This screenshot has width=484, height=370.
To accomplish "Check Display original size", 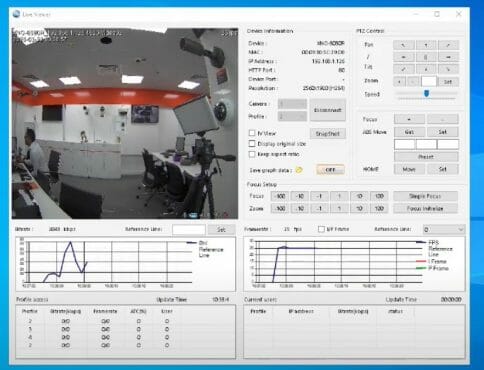I will [252, 144].
